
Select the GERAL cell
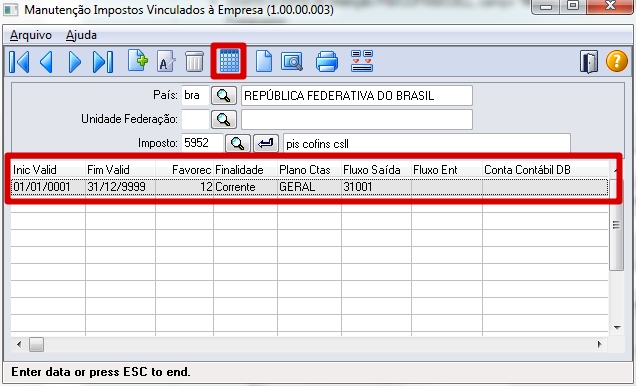coord(309,187)
